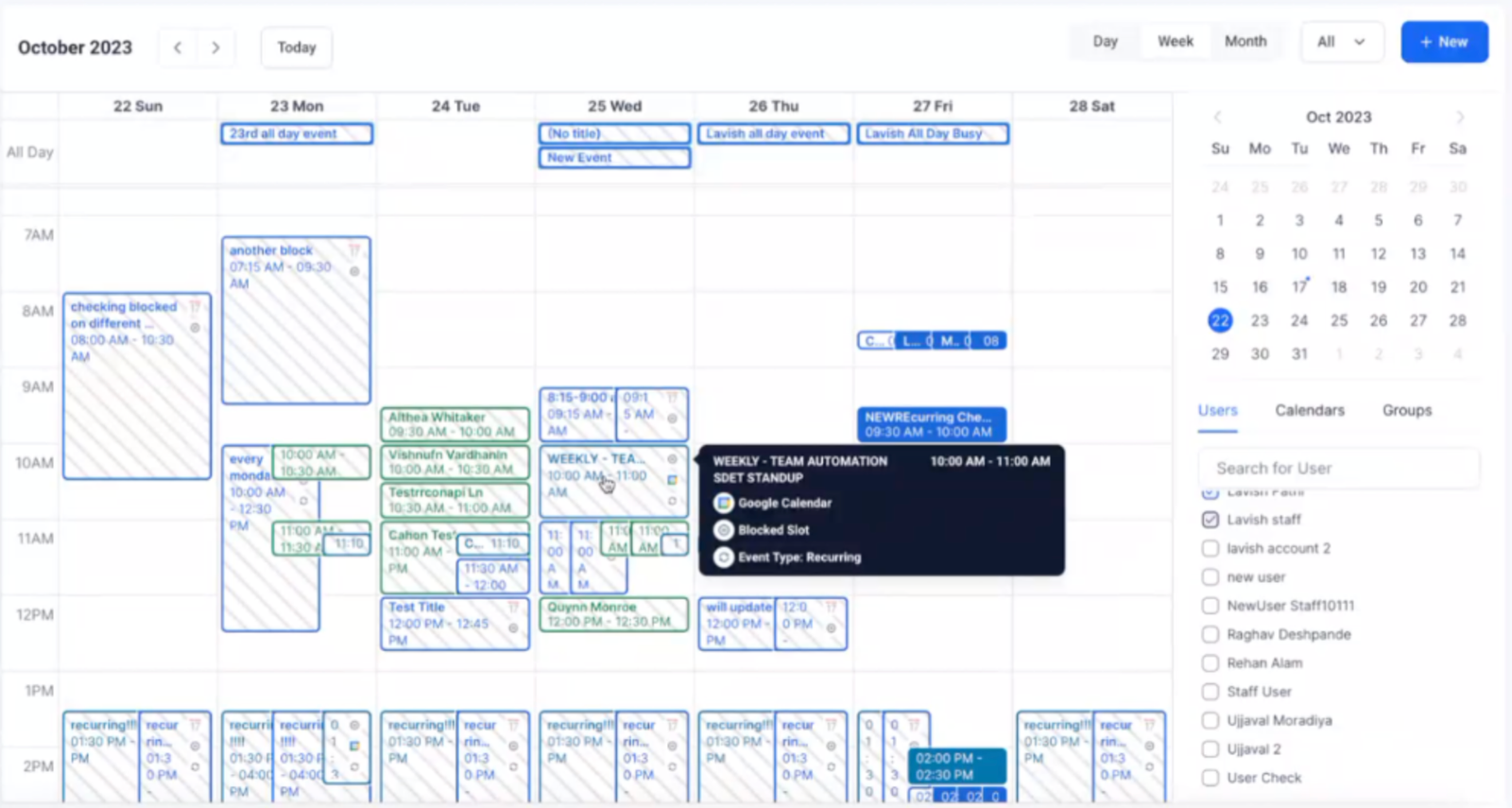Switch to Month view

pyautogui.click(x=1245, y=42)
